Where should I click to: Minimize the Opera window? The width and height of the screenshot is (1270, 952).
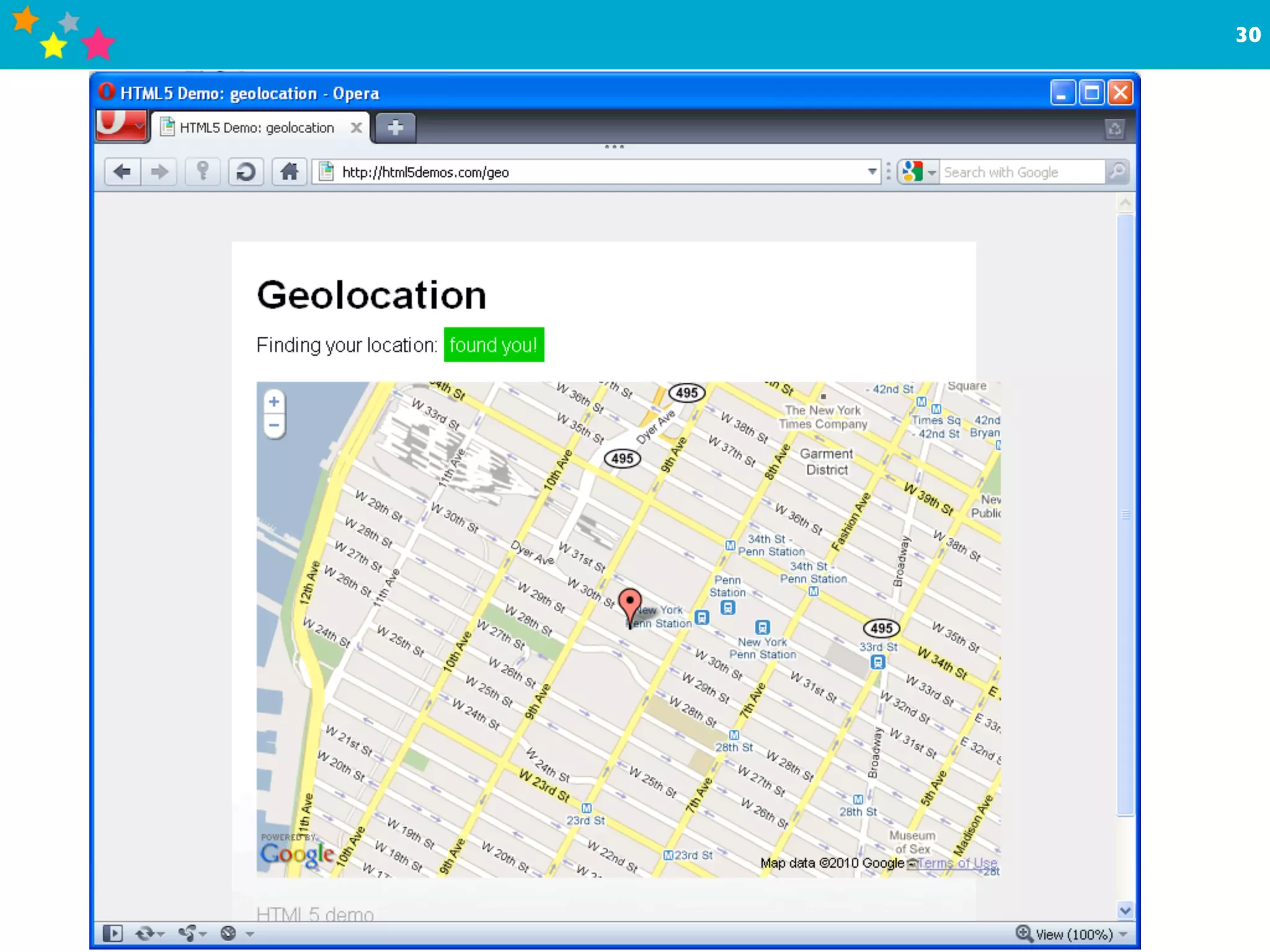[1062, 93]
